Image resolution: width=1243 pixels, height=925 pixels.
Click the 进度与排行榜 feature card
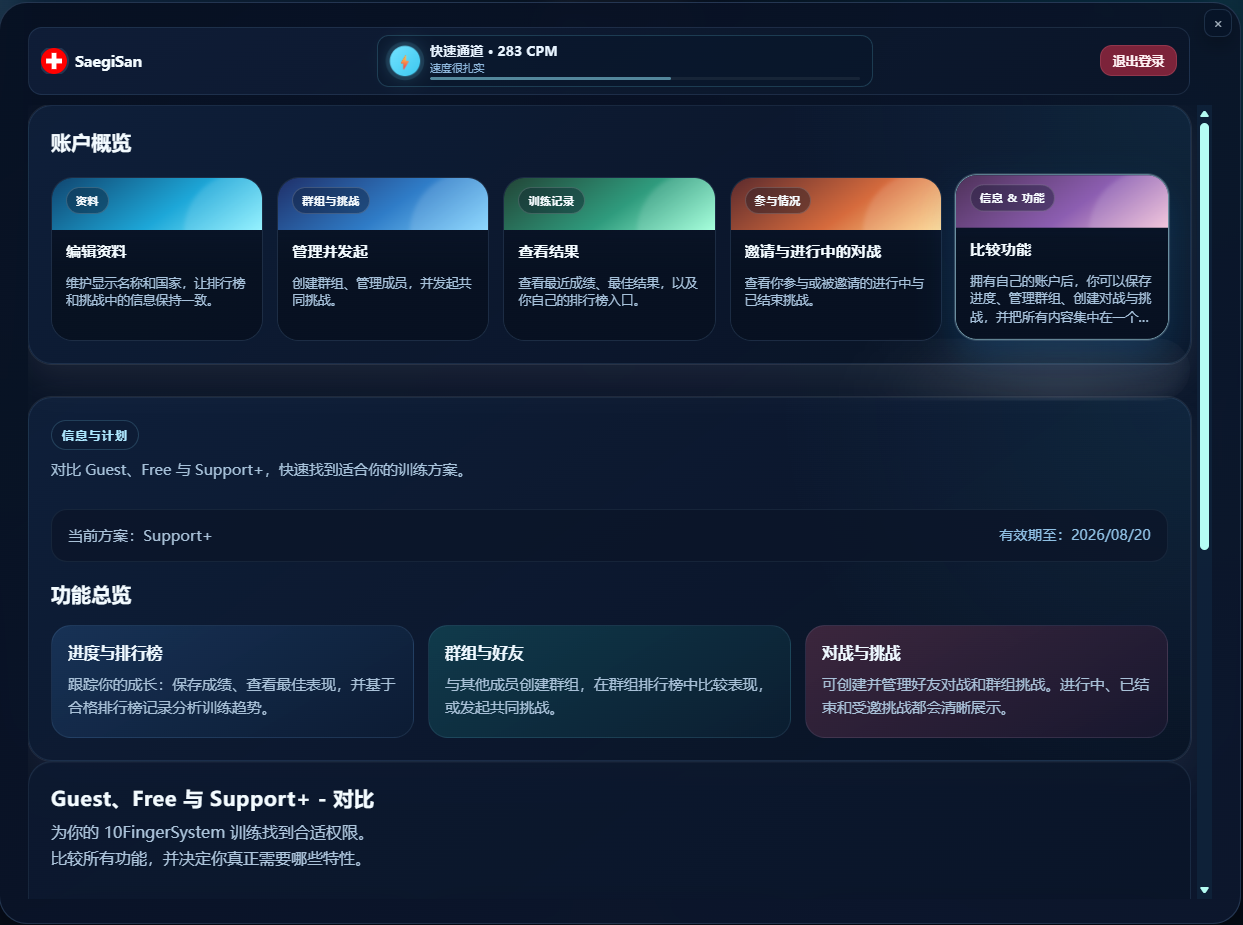click(x=232, y=681)
